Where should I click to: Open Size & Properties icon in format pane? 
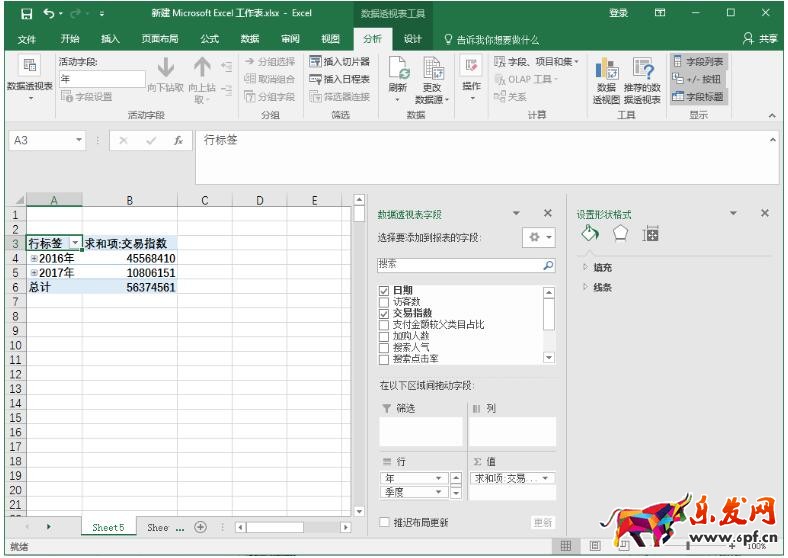[x=651, y=234]
